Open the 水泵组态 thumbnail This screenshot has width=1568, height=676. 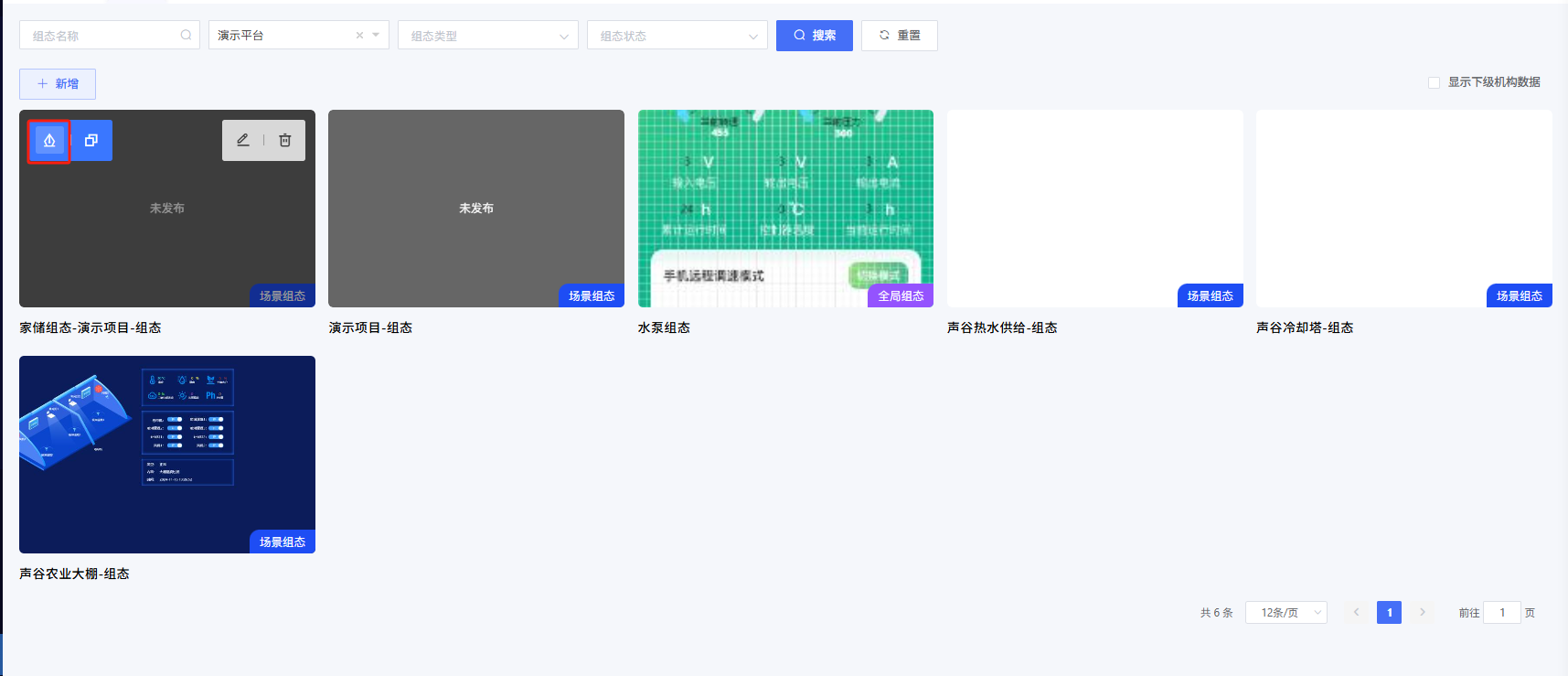coord(785,209)
